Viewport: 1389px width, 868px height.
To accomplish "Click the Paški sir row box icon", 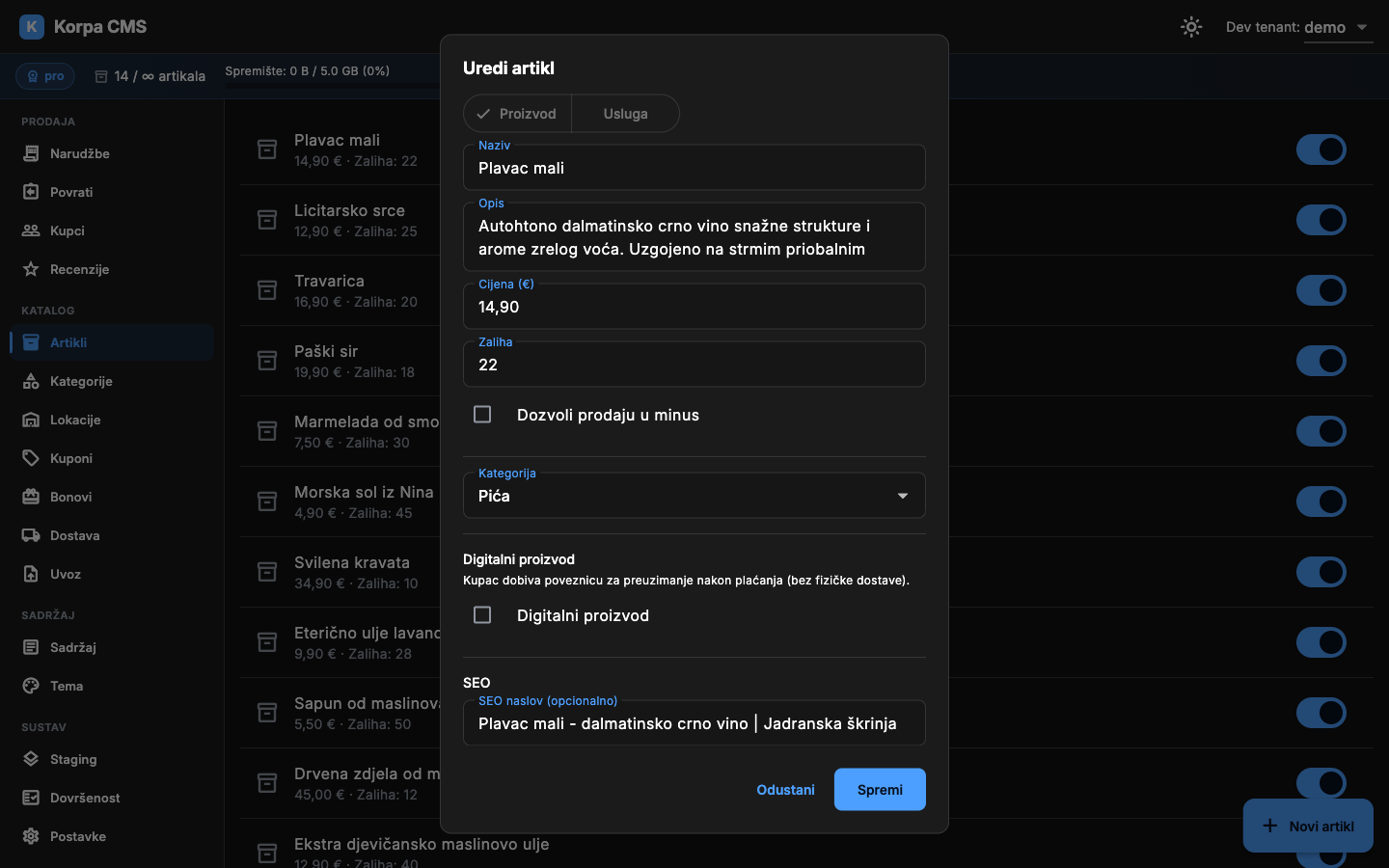I will 267,361.
